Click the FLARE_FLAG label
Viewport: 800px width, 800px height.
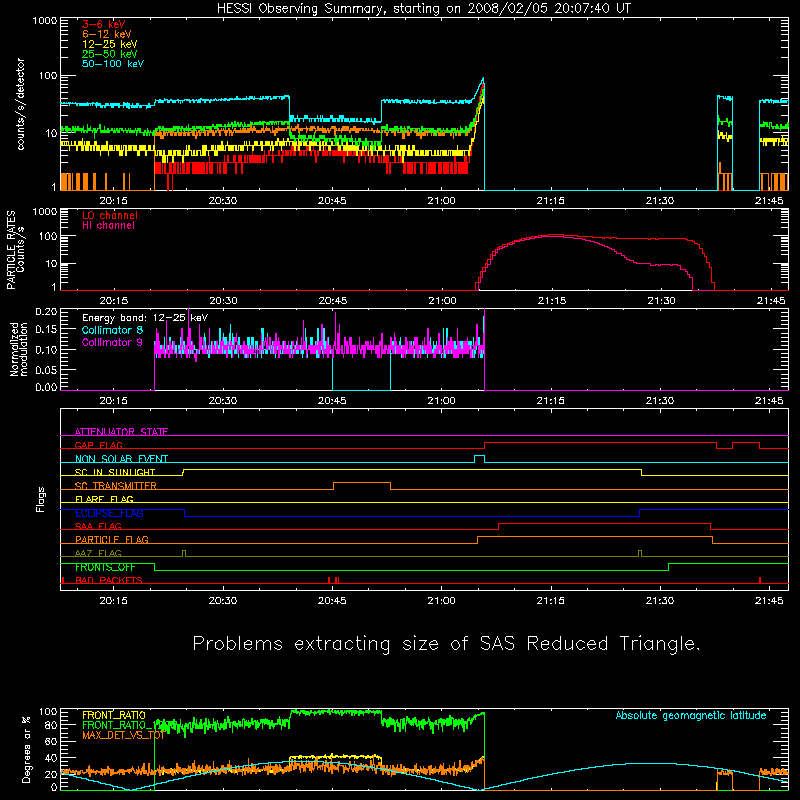click(x=104, y=499)
